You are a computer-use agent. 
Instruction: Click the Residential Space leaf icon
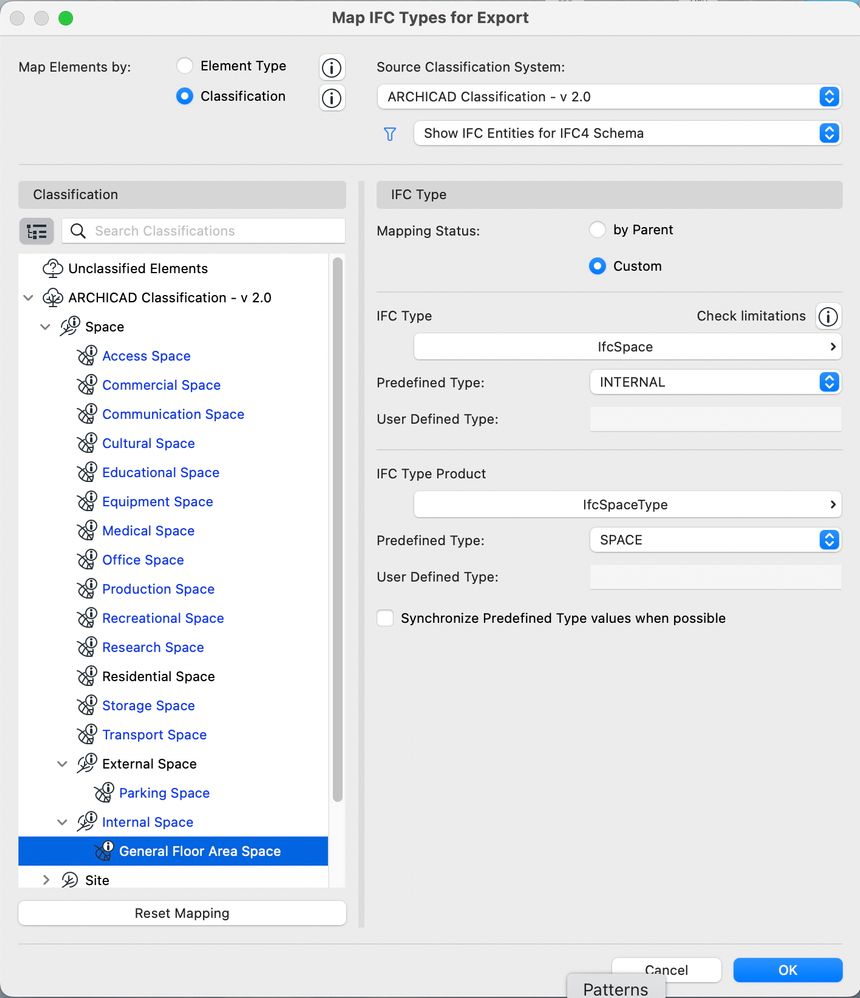pos(87,677)
